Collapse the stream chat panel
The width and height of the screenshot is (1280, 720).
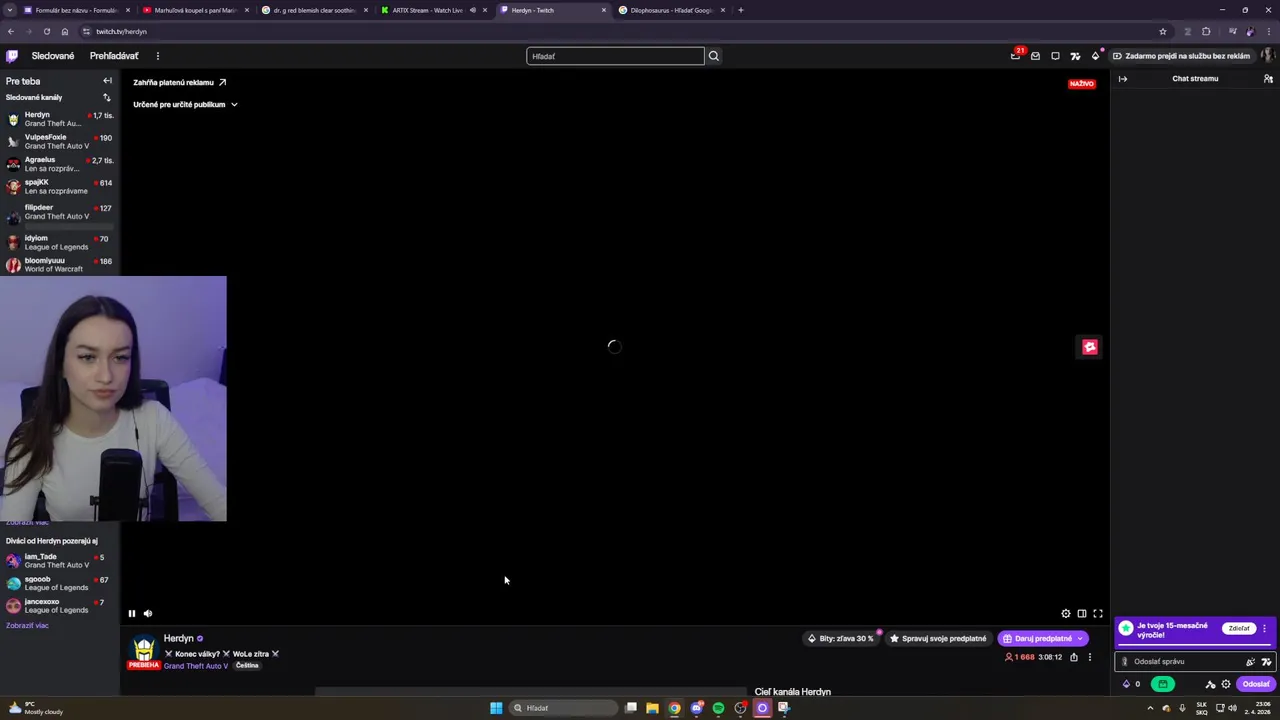(1123, 79)
